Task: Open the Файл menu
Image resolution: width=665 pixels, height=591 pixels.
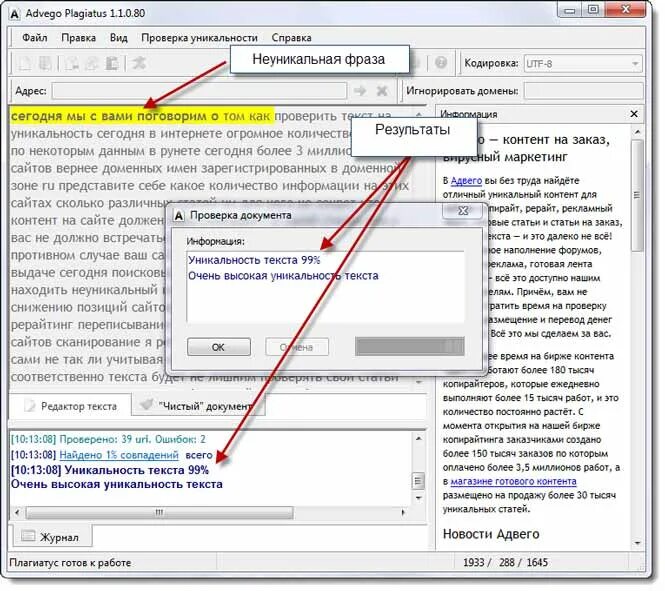Action: click(34, 38)
